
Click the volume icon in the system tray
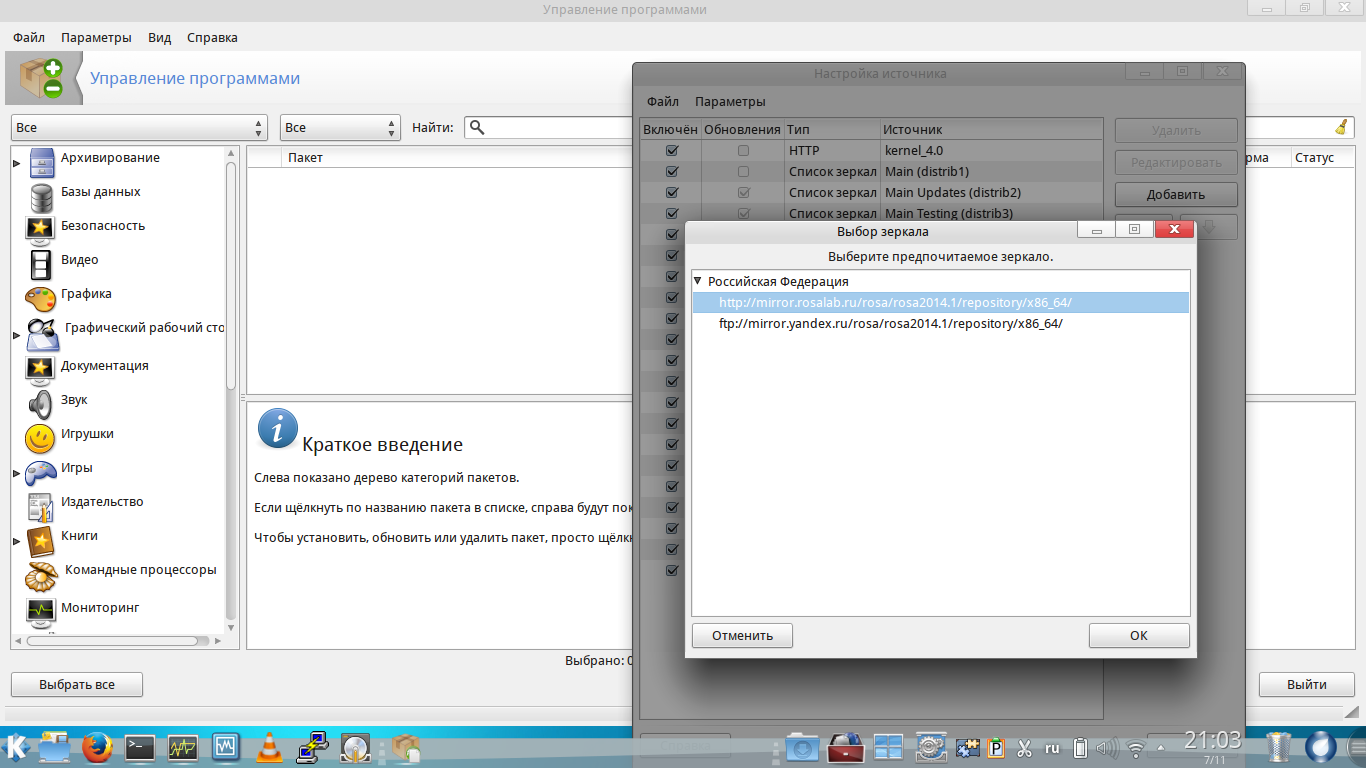(x=1107, y=748)
